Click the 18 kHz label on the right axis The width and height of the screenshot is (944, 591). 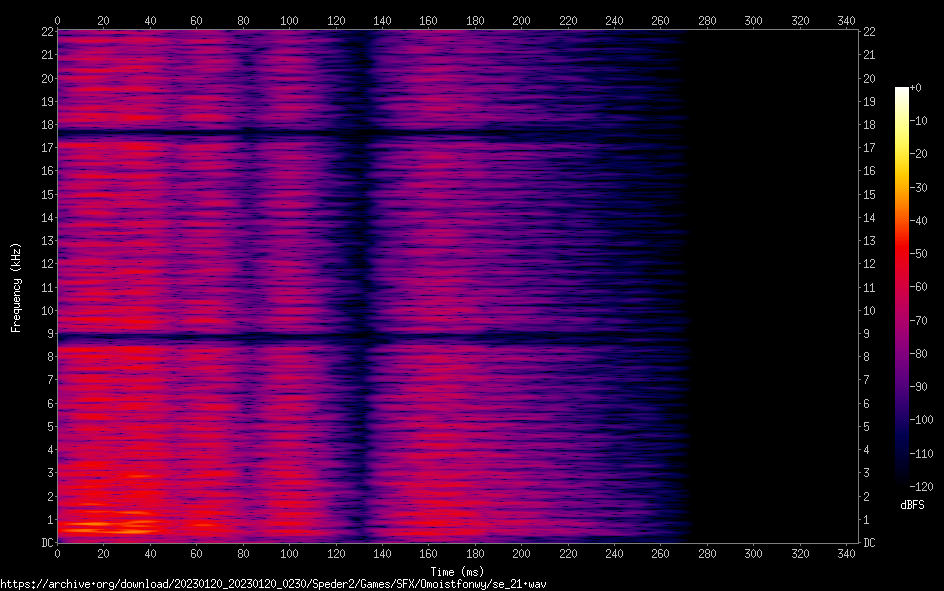[869, 124]
